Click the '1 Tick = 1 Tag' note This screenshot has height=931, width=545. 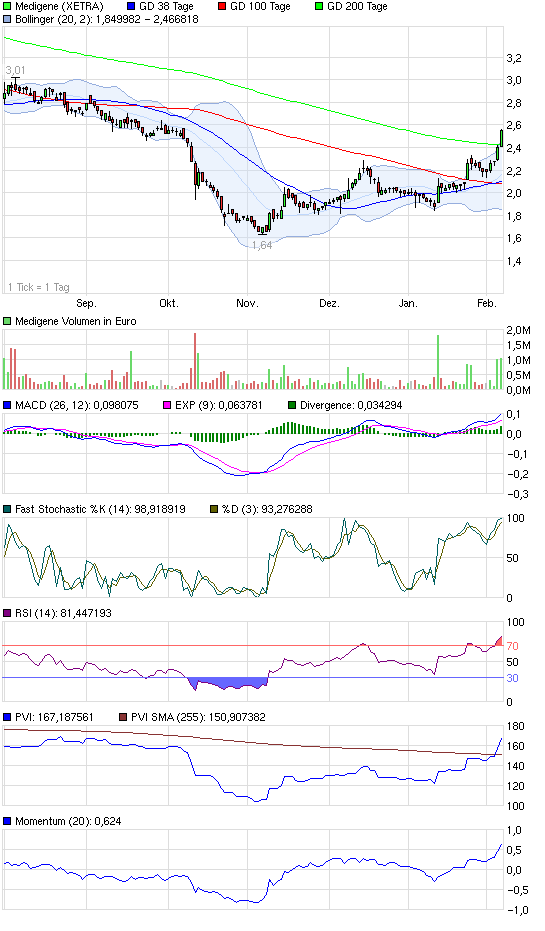[39, 287]
